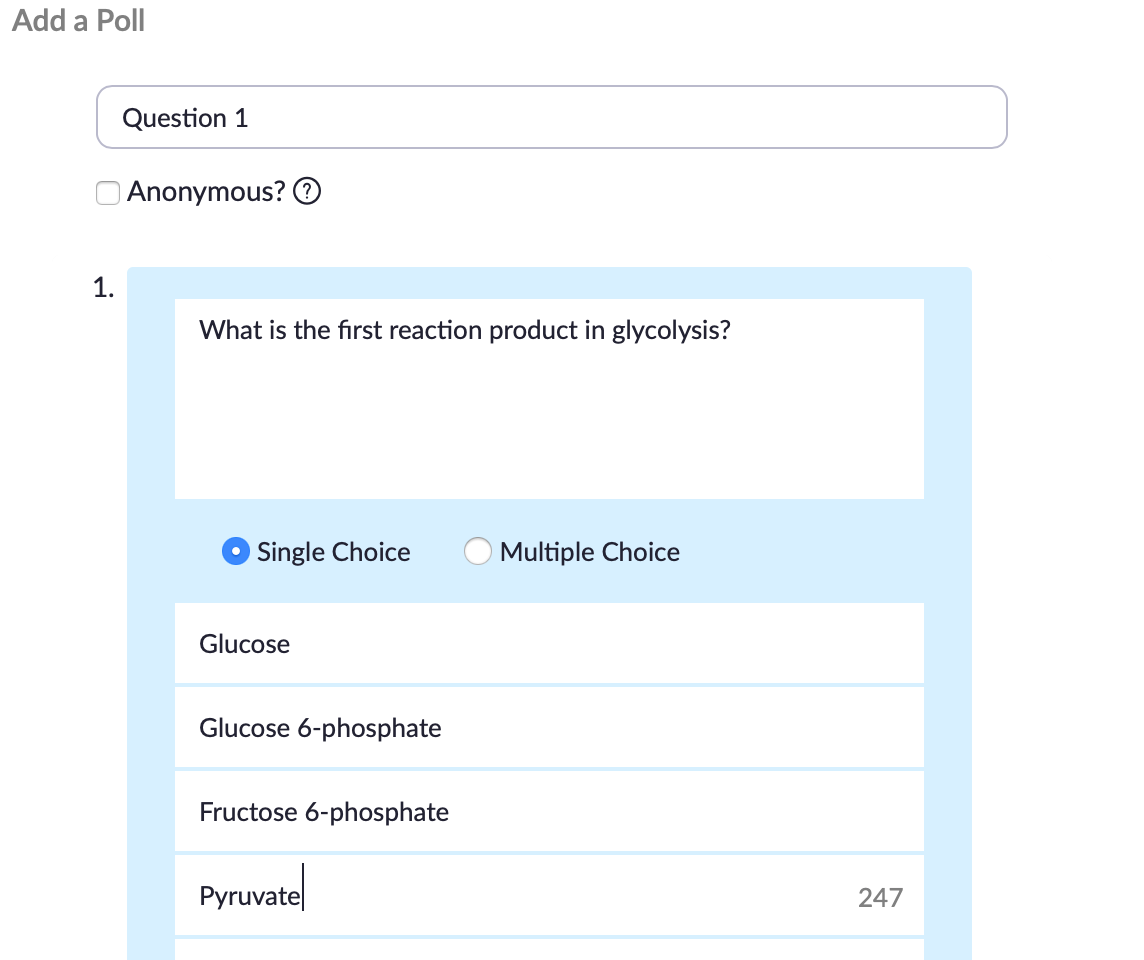The height and width of the screenshot is (960, 1144).
Task: Click the Glucose 6-phosphate answer field
Action: 549,728
